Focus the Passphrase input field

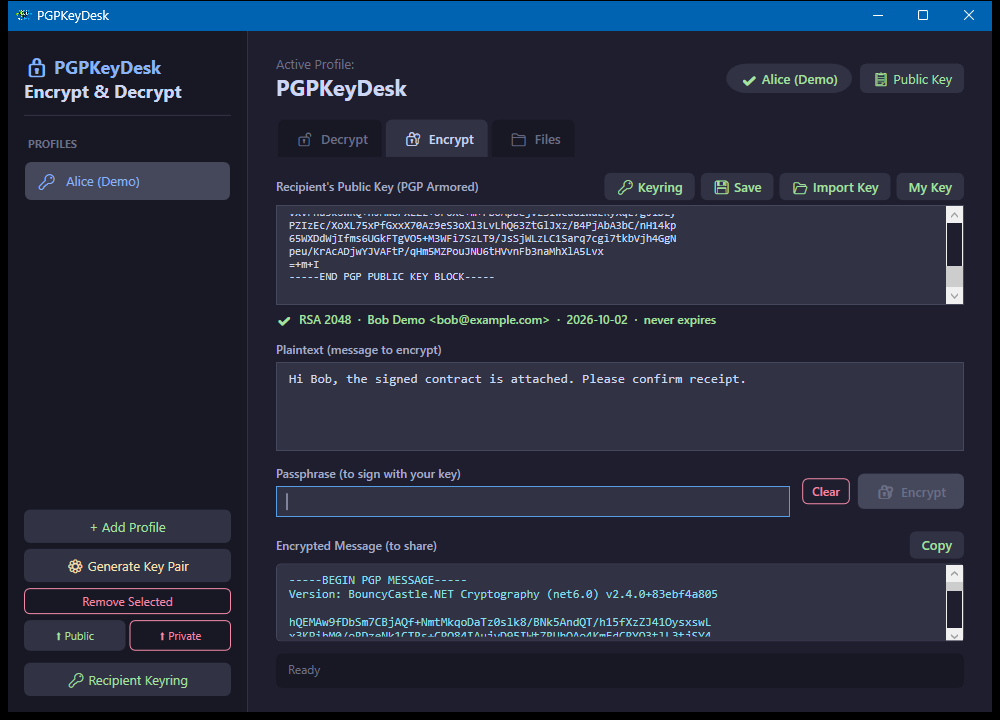coord(533,501)
